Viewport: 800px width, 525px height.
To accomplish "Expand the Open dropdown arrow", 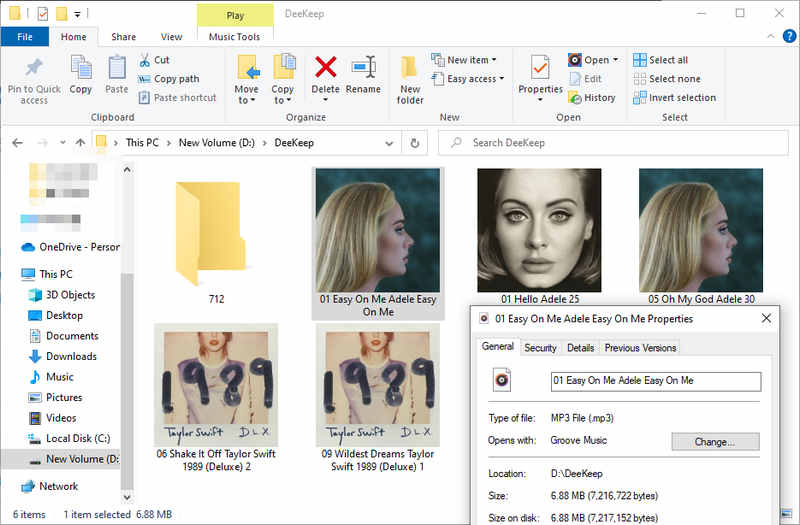I will [x=615, y=60].
